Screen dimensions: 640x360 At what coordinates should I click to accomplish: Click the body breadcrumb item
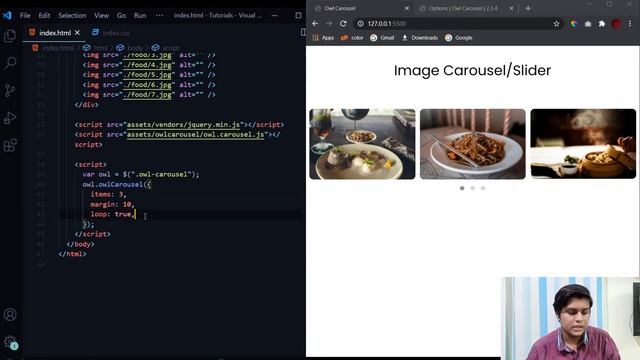135,48
